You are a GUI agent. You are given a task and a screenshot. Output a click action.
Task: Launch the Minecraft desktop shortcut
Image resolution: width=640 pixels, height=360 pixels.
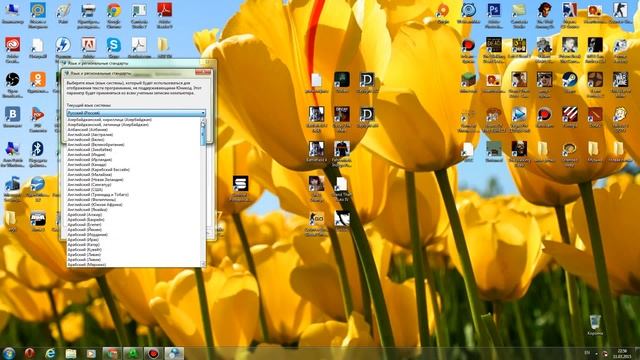(468, 80)
